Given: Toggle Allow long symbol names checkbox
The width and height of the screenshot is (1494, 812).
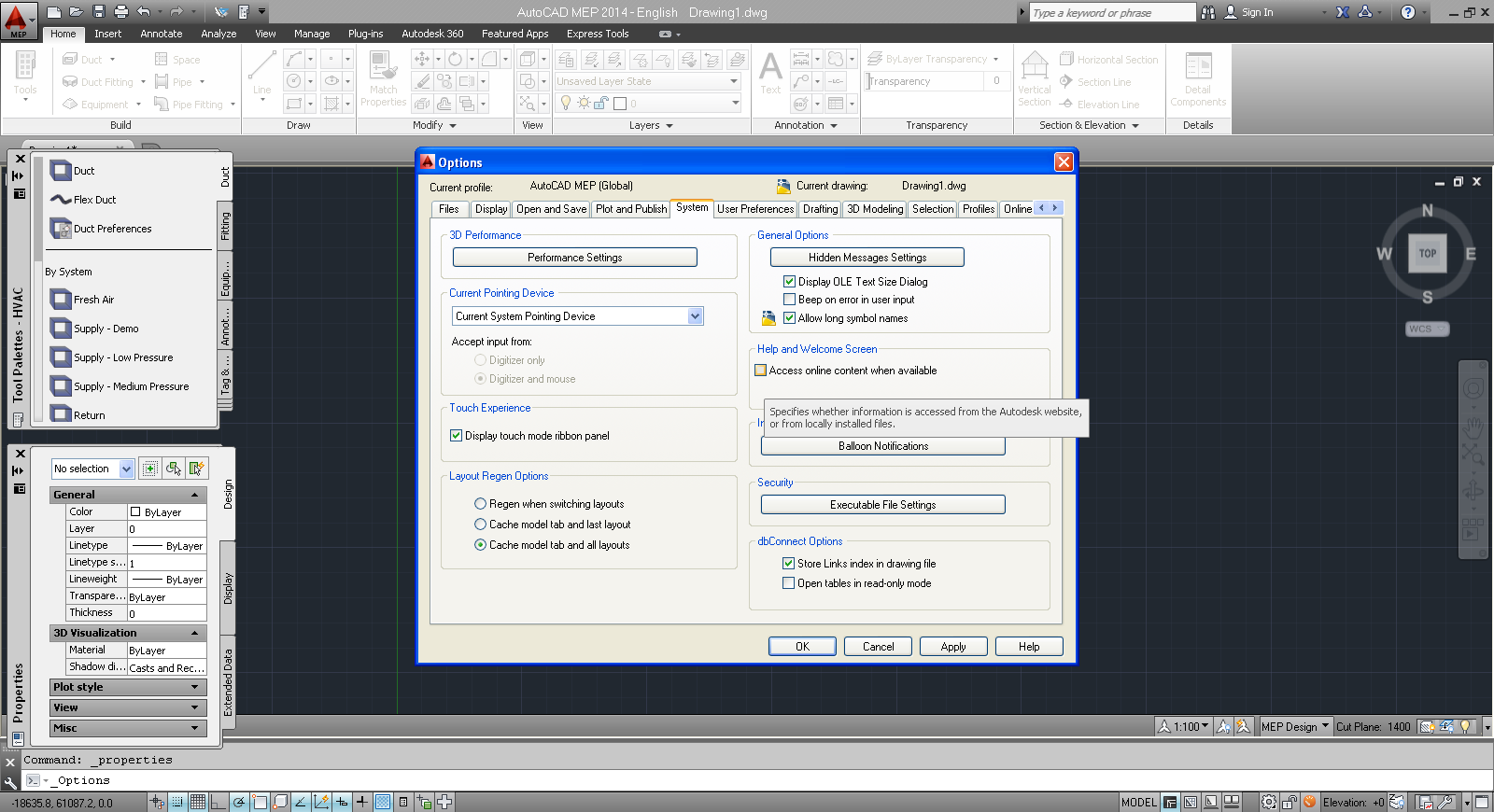Looking at the screenshot, I should click(x=789, y=318).
